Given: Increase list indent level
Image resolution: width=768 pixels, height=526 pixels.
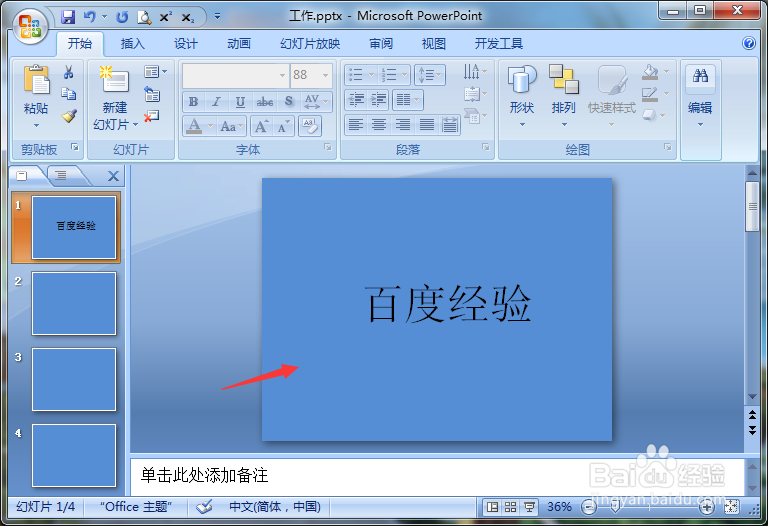Looking at the screenshot, I should click(378, 100).
